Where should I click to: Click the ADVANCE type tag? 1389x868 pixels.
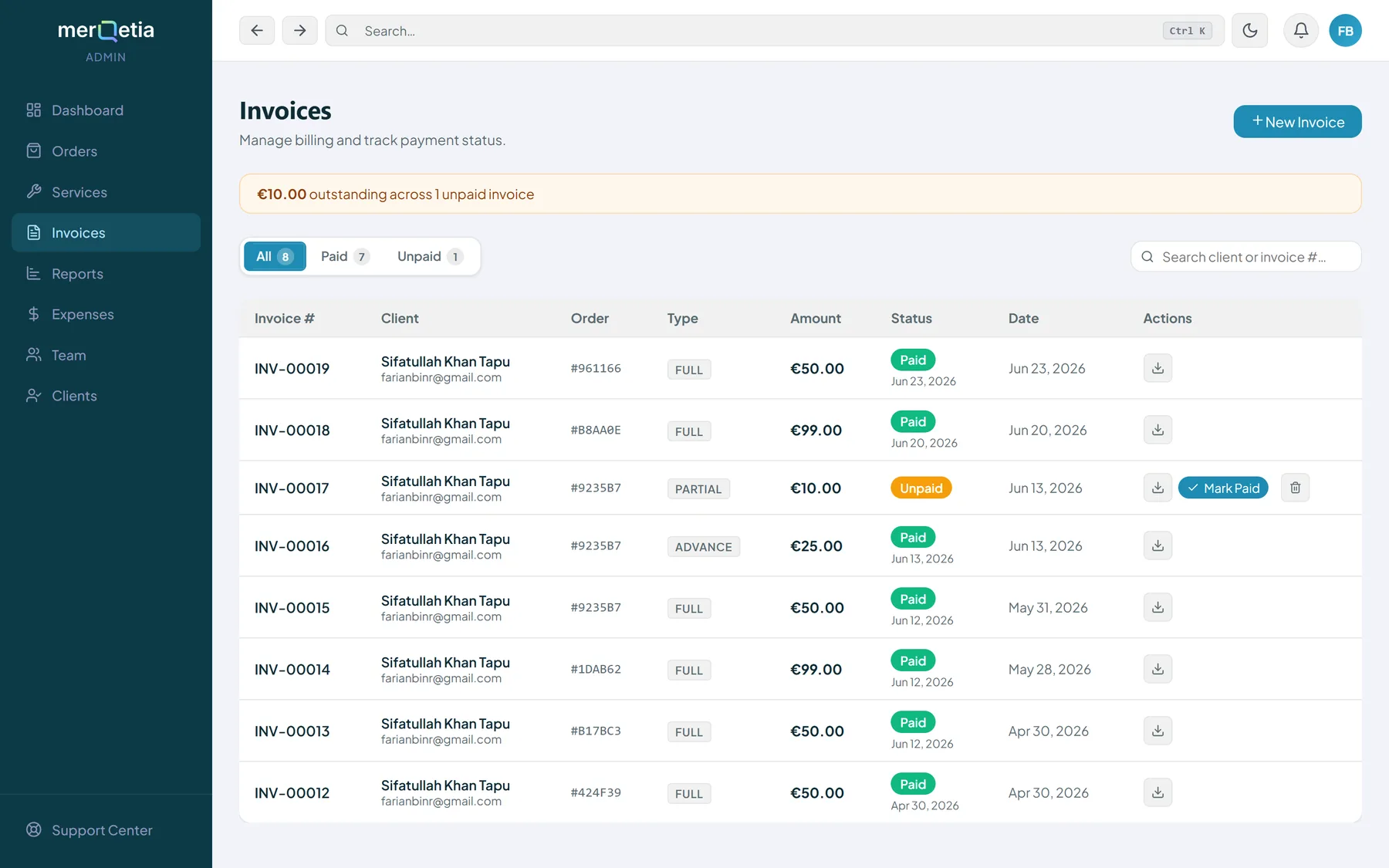703,546
